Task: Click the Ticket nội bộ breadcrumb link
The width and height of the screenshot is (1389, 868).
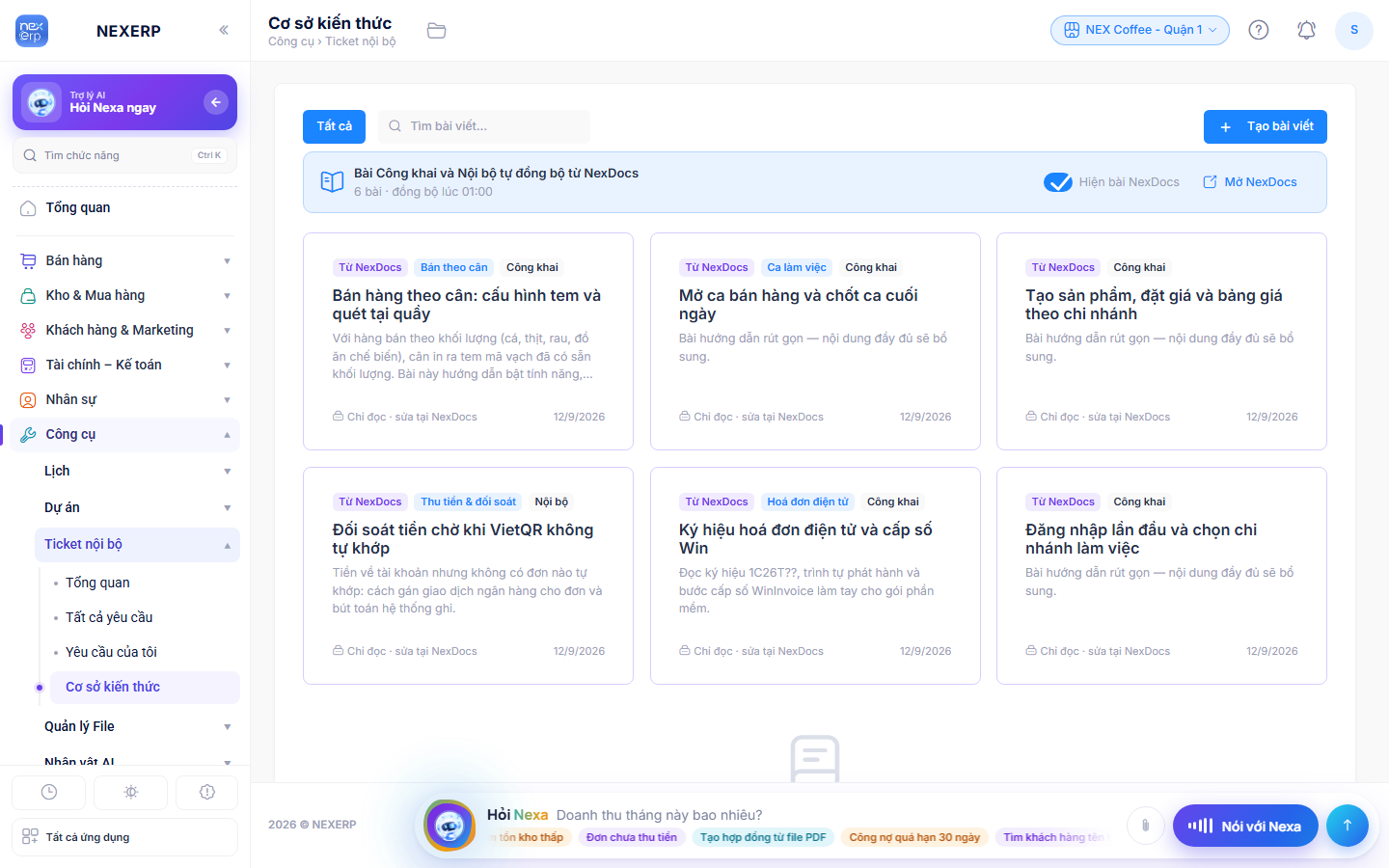Action: tap(361, 41)
